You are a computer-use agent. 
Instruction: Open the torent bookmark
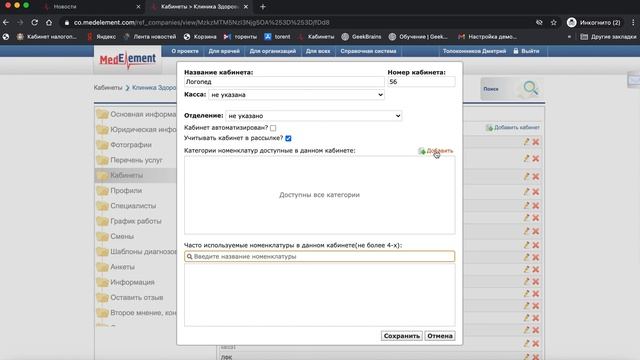coord(277,37)
